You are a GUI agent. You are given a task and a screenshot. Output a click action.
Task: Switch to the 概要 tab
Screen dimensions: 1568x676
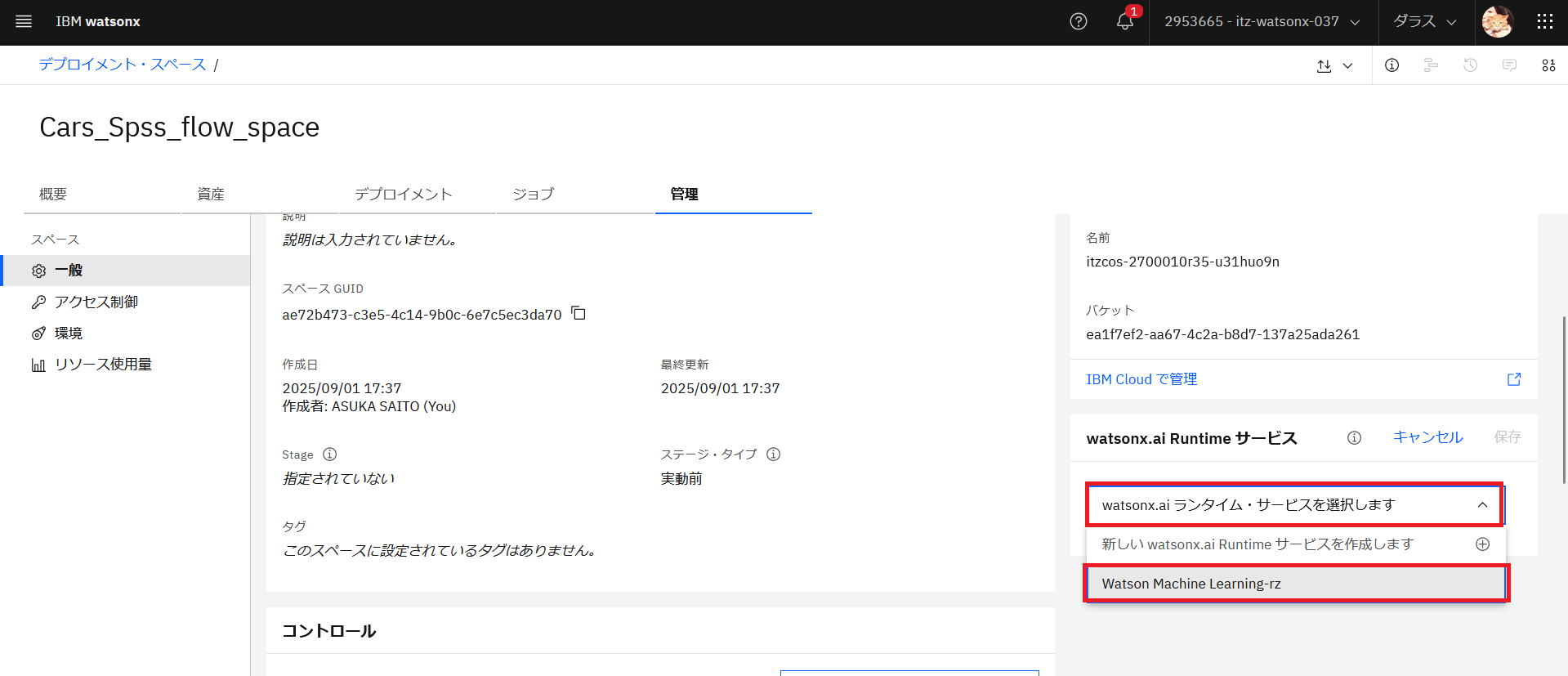click(x=101, y=195)
